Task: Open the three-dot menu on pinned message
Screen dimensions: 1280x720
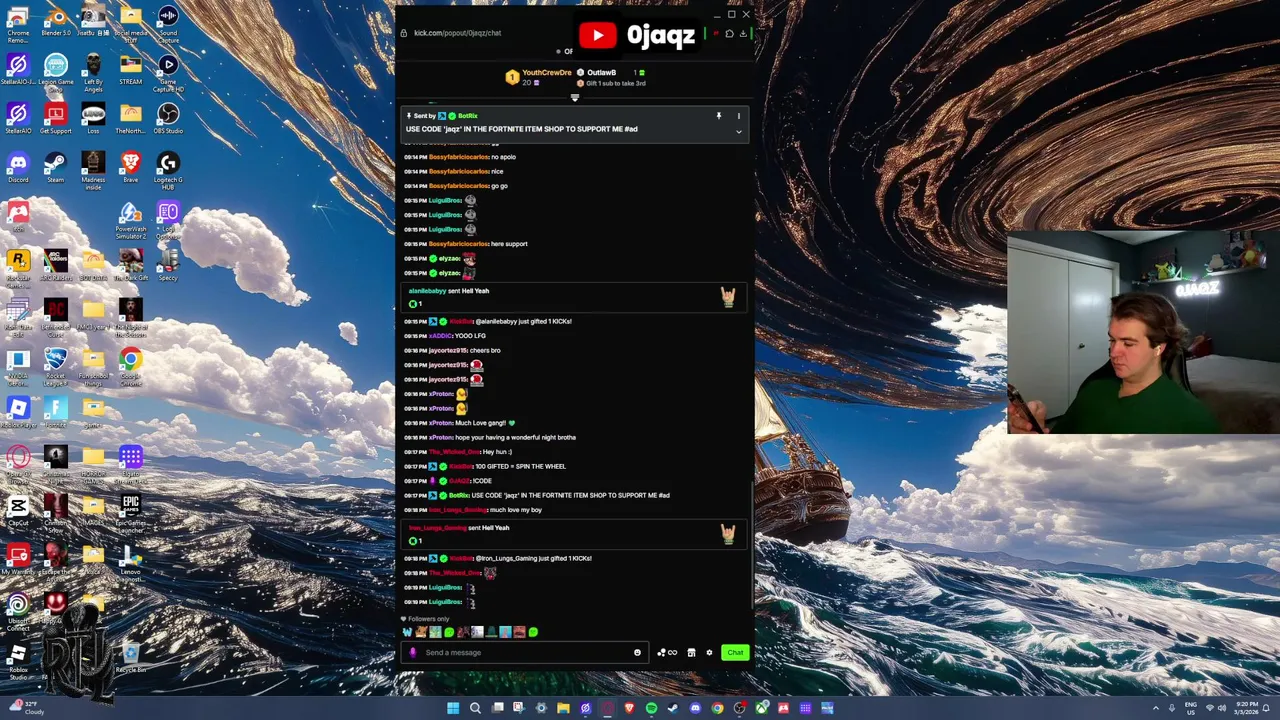Action: point(739,116)
